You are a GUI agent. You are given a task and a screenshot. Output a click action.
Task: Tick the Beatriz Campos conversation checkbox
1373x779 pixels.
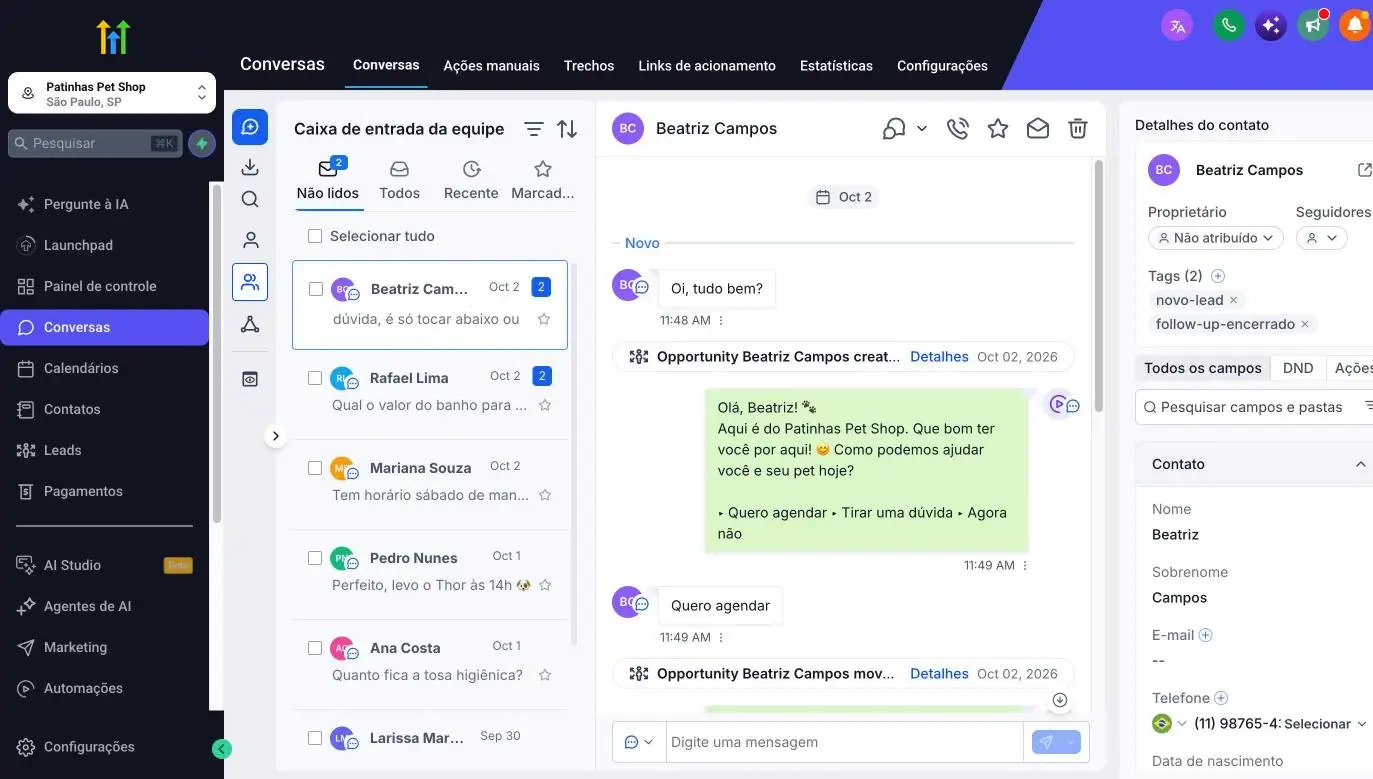click(x=316, y=289)
